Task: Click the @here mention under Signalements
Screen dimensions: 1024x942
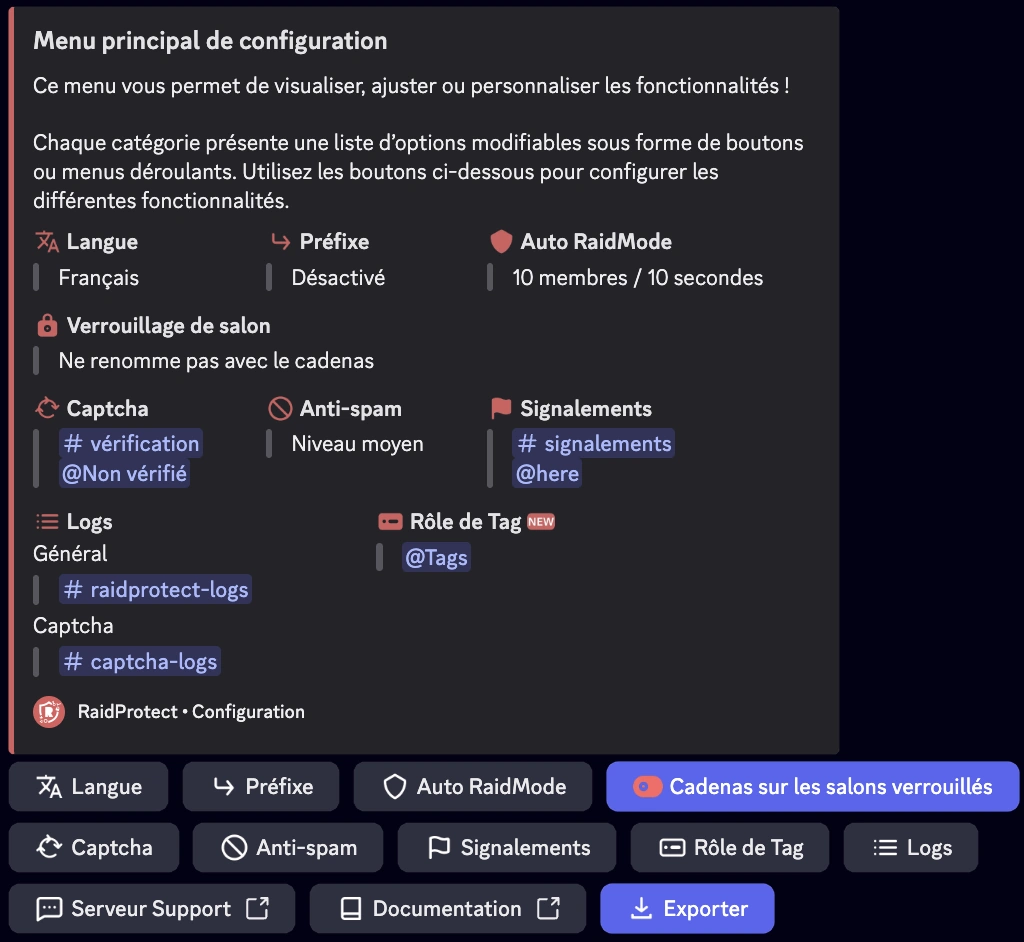Action: click(547, 473)
